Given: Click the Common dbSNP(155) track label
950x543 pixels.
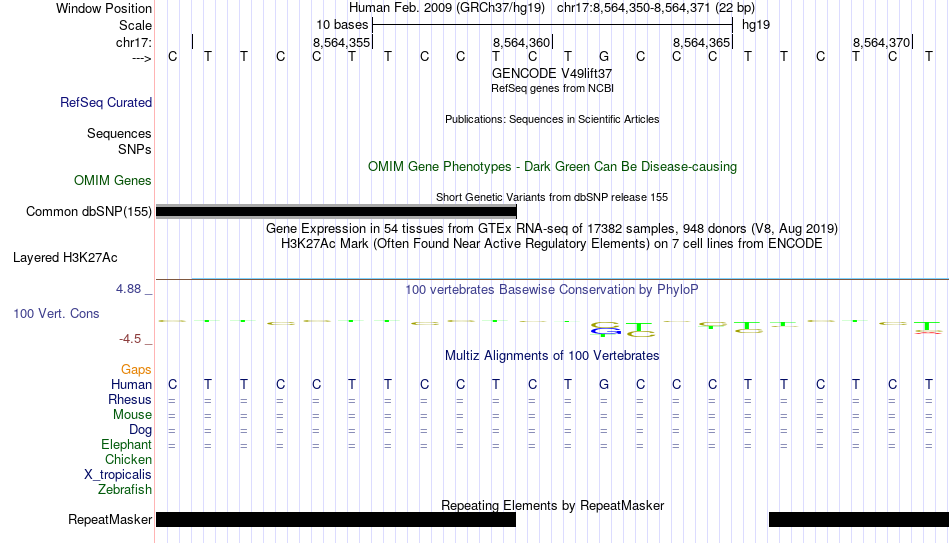Looking at the screenshot, I should (x=89, y=212).
